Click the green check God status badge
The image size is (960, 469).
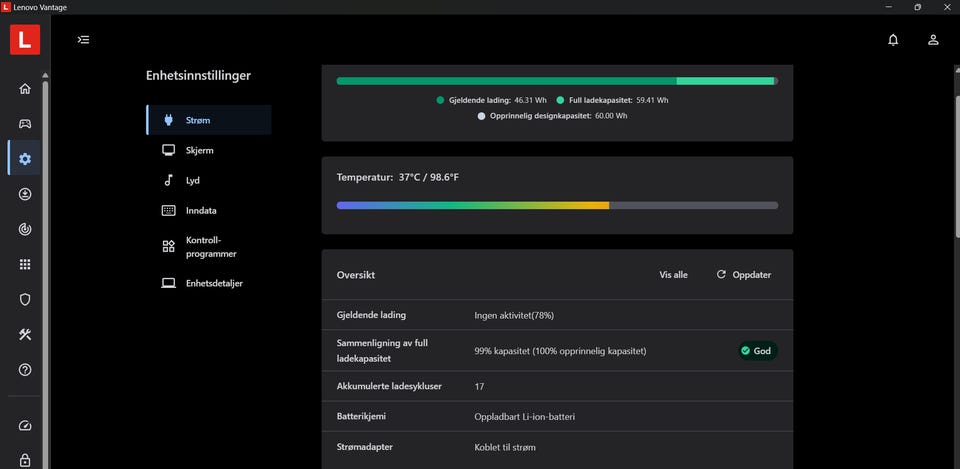(x=757, y=351)
